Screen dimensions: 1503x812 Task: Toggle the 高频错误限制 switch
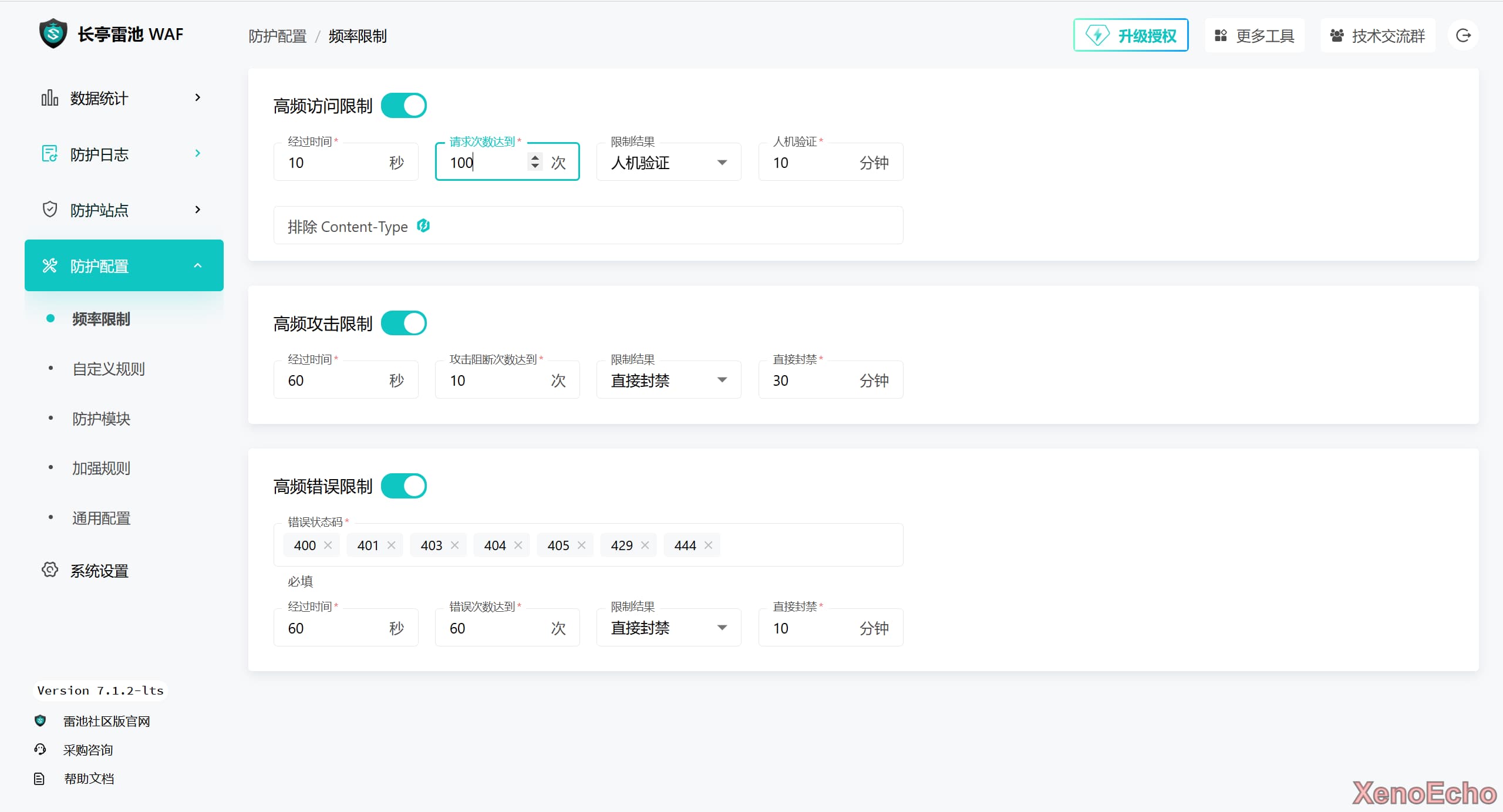[404, 486]
